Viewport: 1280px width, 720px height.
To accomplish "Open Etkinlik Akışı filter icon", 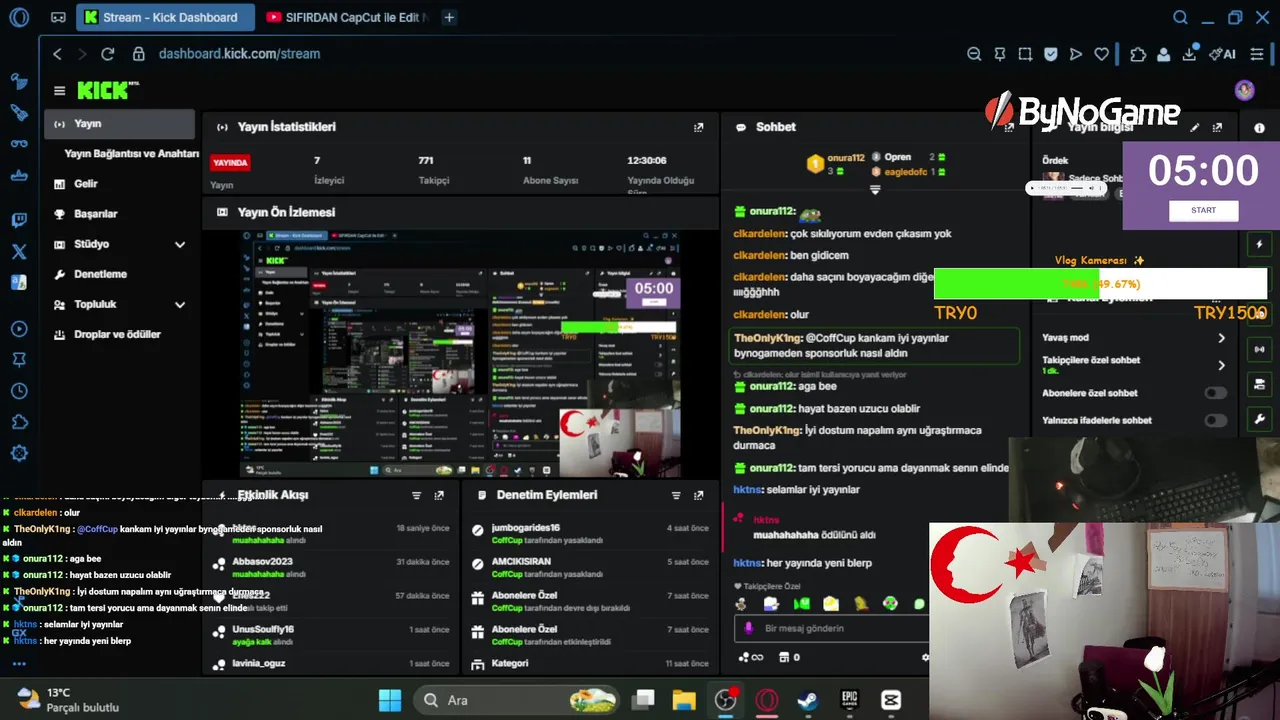I will [x=417, y=495].
